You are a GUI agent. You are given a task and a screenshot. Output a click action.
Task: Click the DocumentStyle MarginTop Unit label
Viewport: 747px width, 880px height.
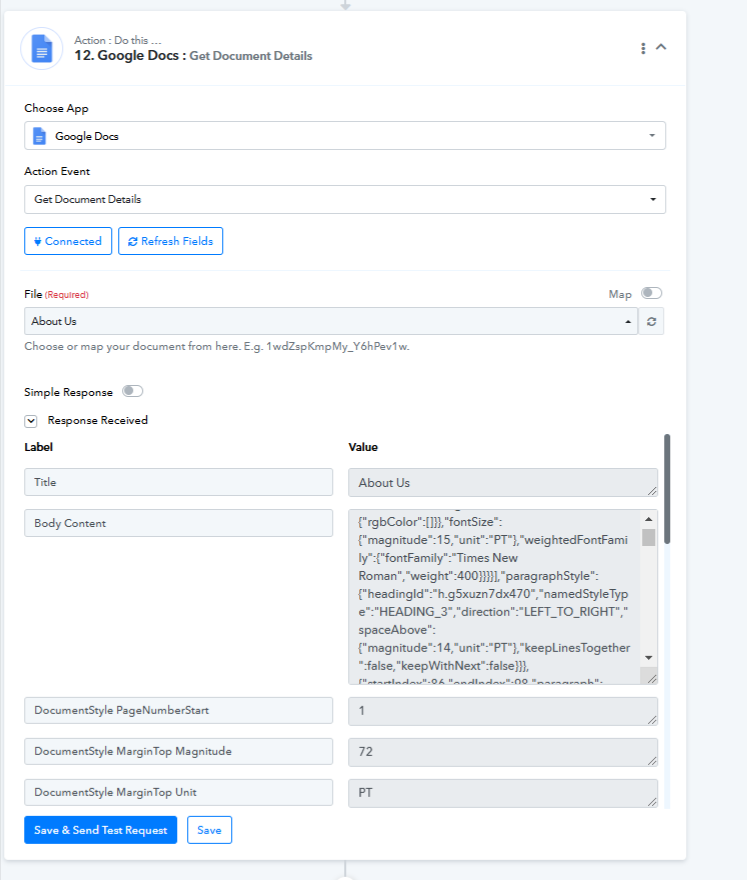point(178,792)
